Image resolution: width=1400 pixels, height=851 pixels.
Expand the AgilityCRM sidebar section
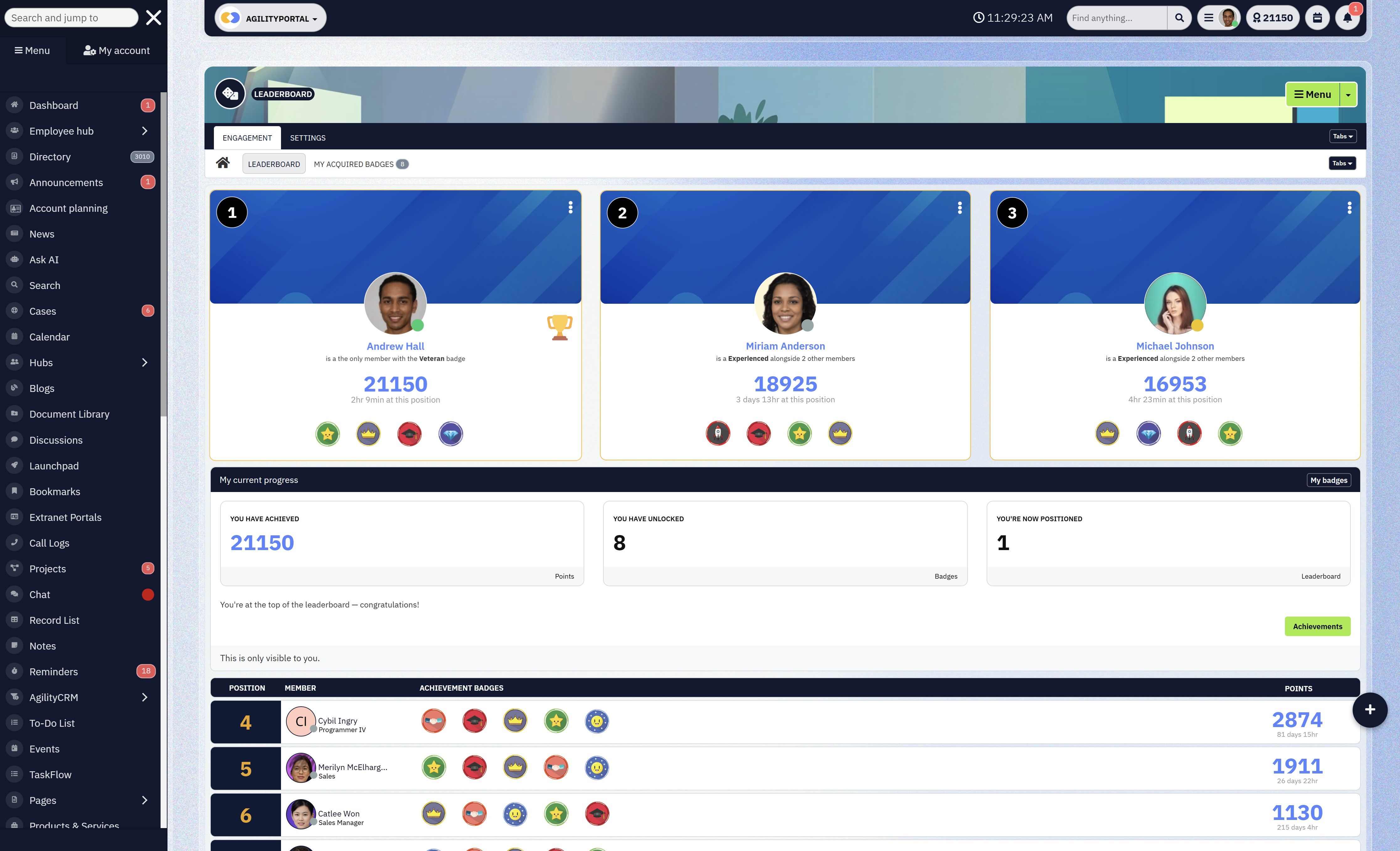pyautogui.click(x=144, y=698)
